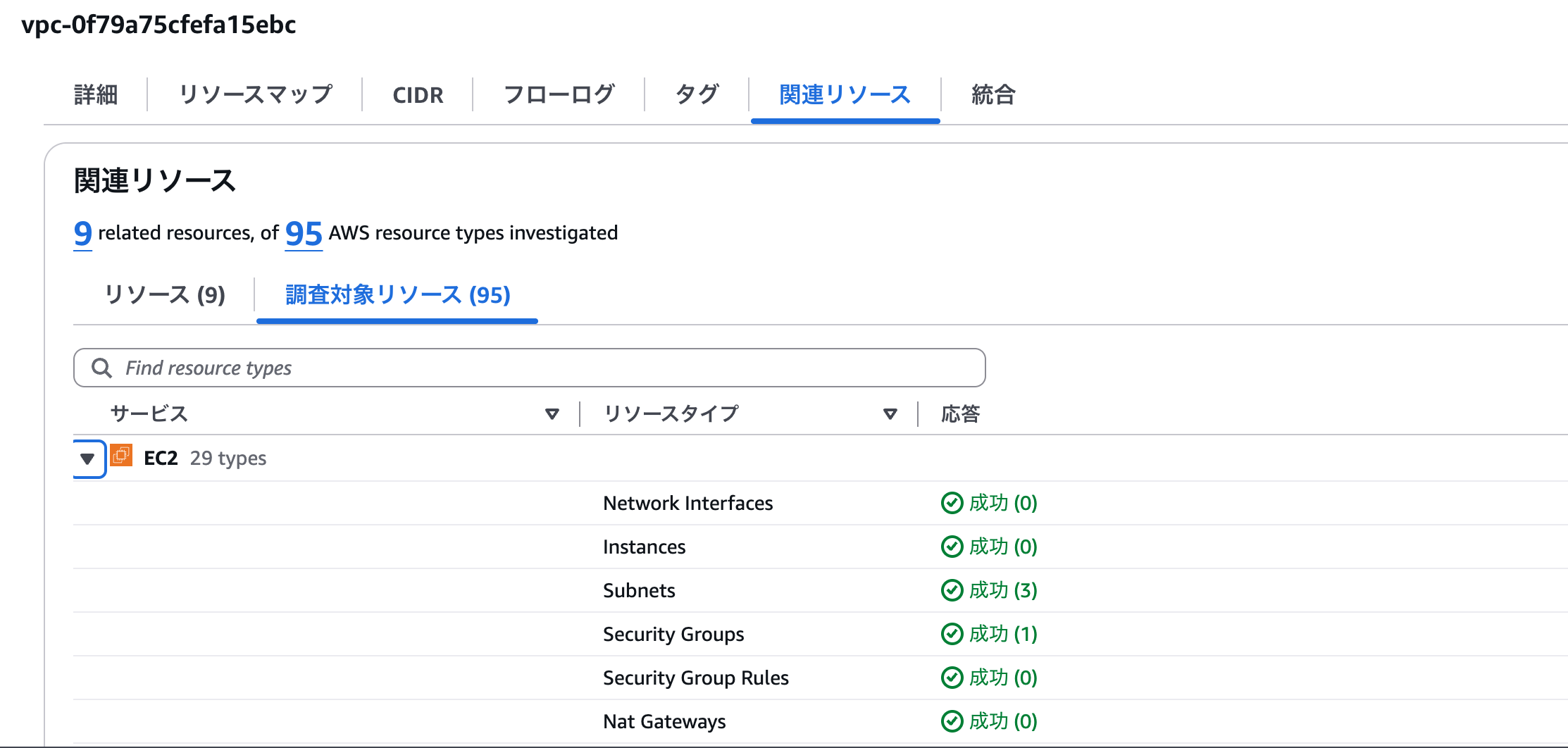The image size is (1568, 748).
Task: Click the vpc-0f79a75cfefa15ebc title
Action: coord(158,25)
